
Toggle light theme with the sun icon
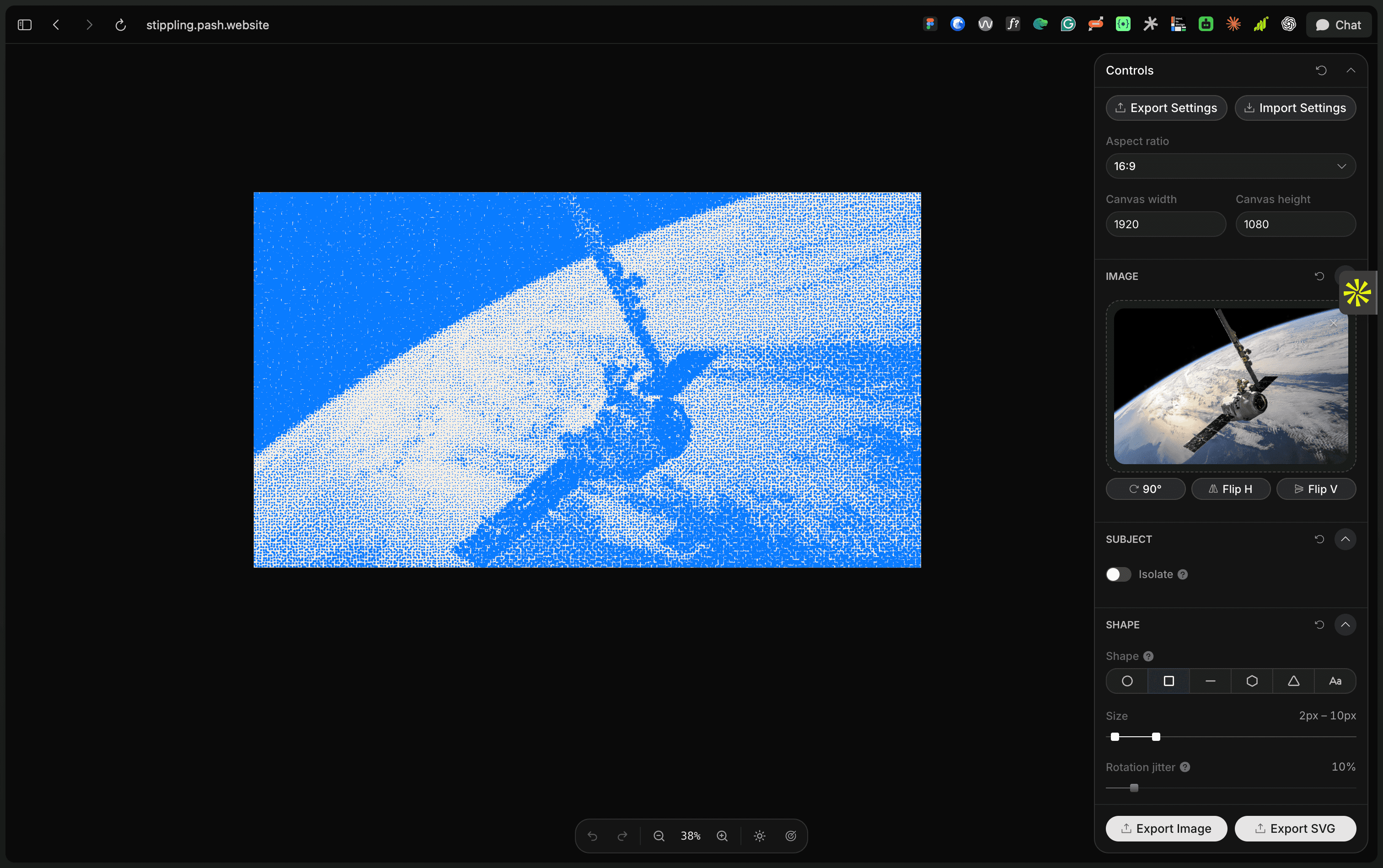tap(760, 836)
